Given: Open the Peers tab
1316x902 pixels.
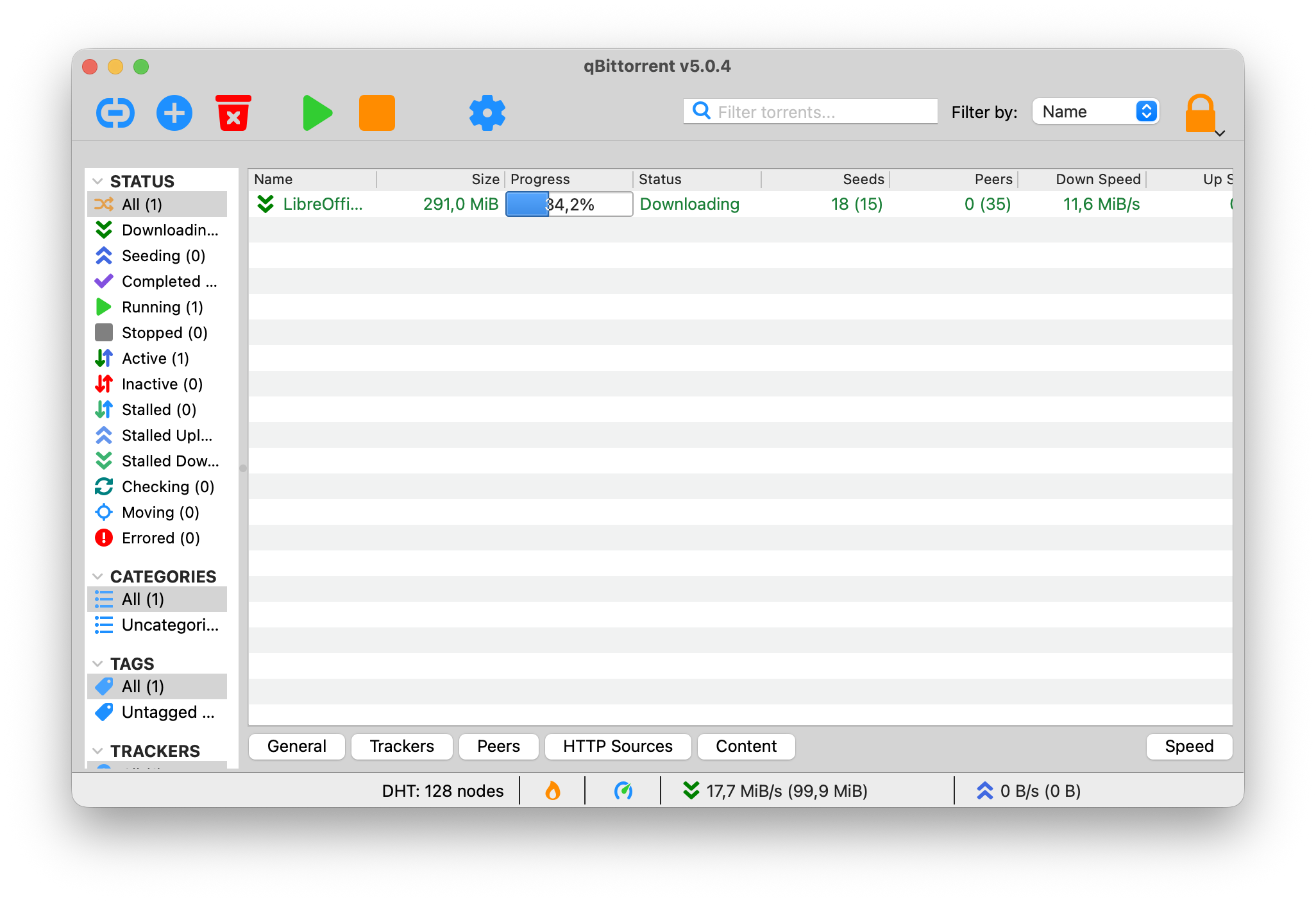Looking at the screenshot, I should [499, 747].
